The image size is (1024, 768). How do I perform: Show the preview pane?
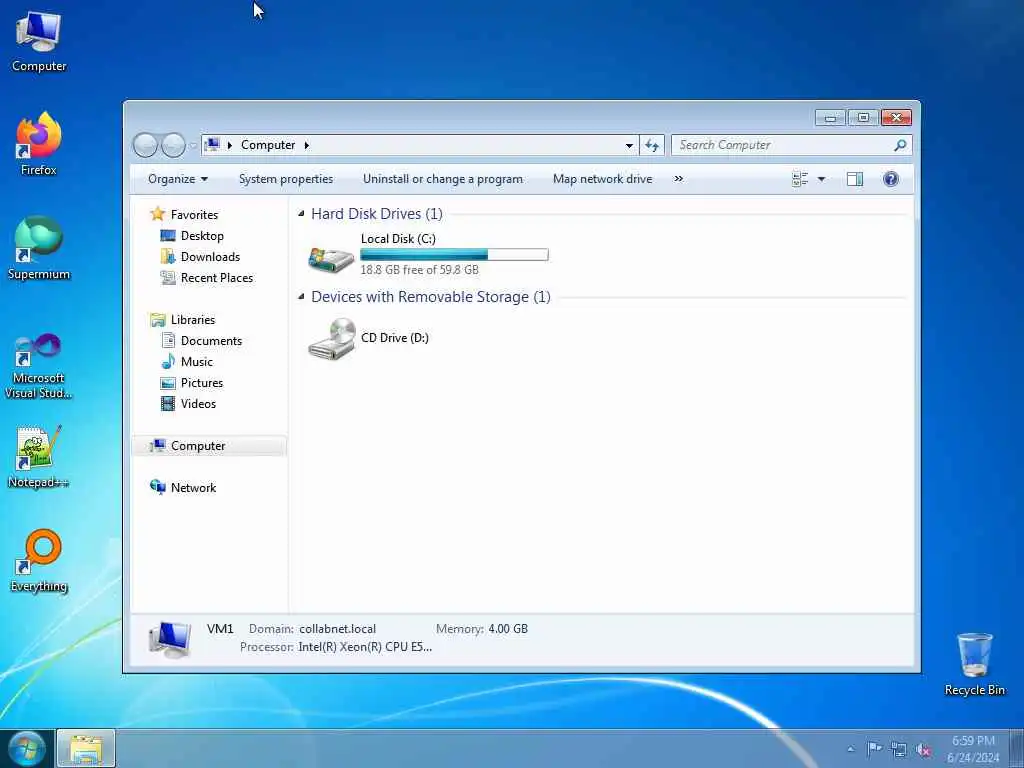[854, 179]
